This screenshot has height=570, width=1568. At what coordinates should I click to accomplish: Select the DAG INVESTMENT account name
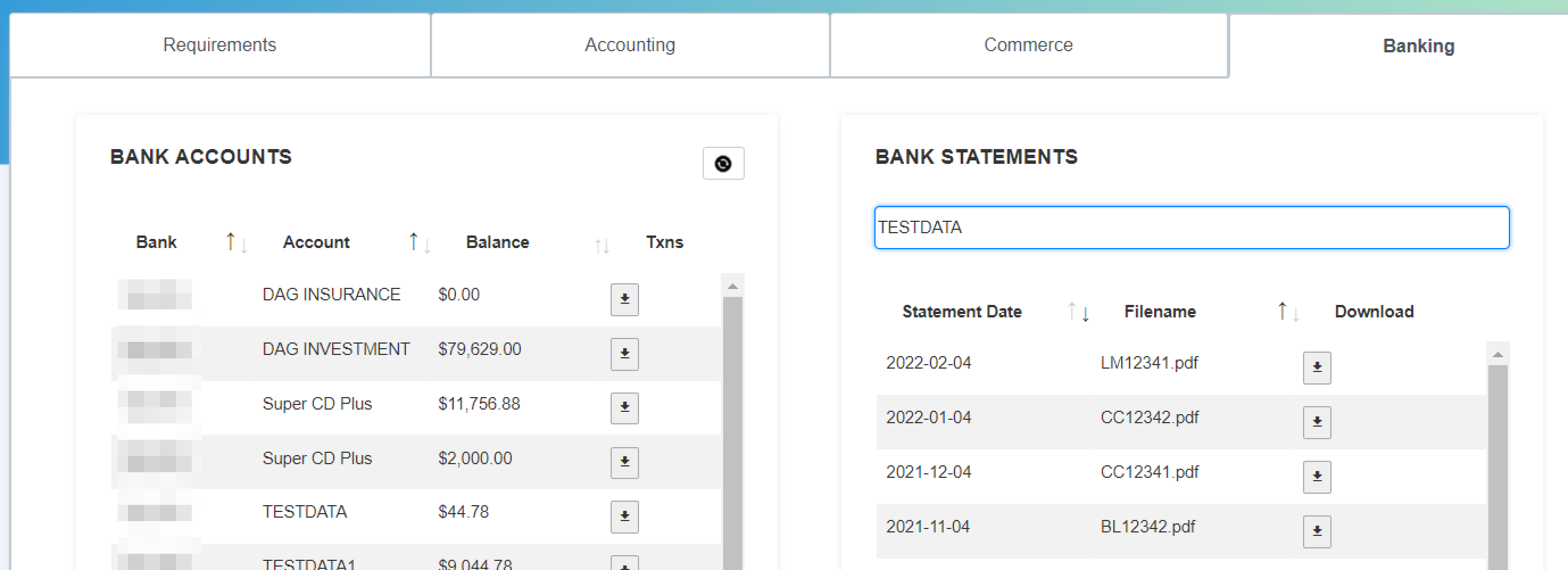(336, 349)
